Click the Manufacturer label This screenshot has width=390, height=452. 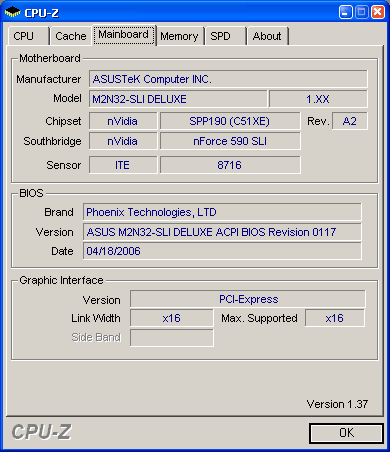click(49, 79)
